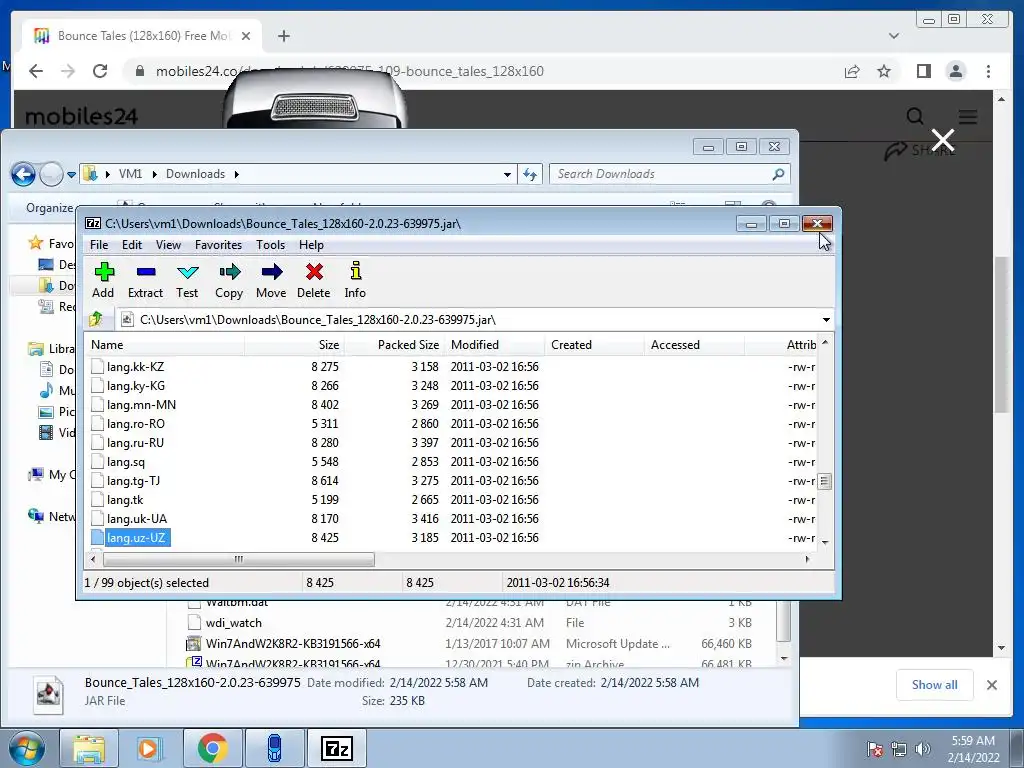1024x768 pixels.
Task: Bookmark this page with star icon
Action: pos(884,71)
